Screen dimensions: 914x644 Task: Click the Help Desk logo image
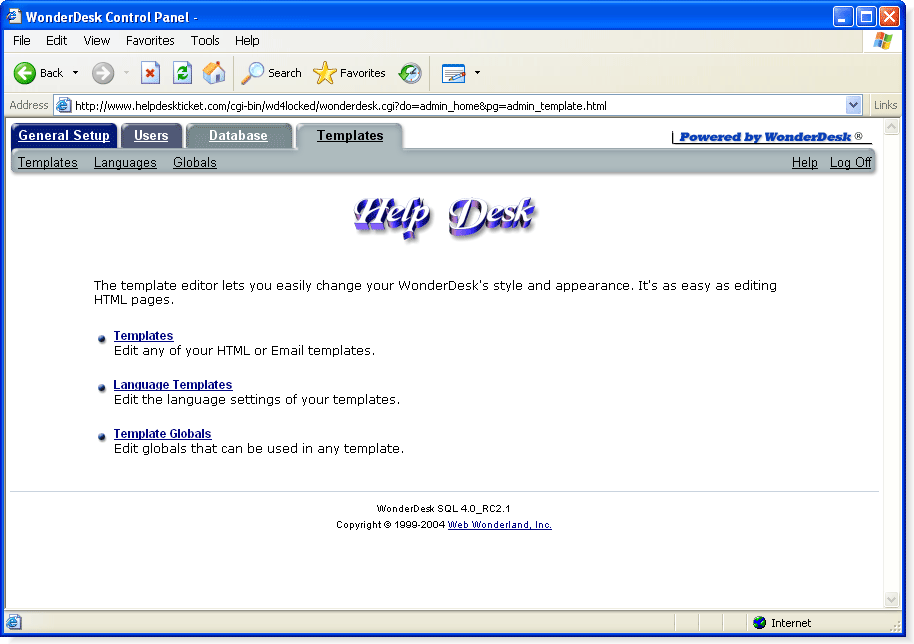pos(444,217)
